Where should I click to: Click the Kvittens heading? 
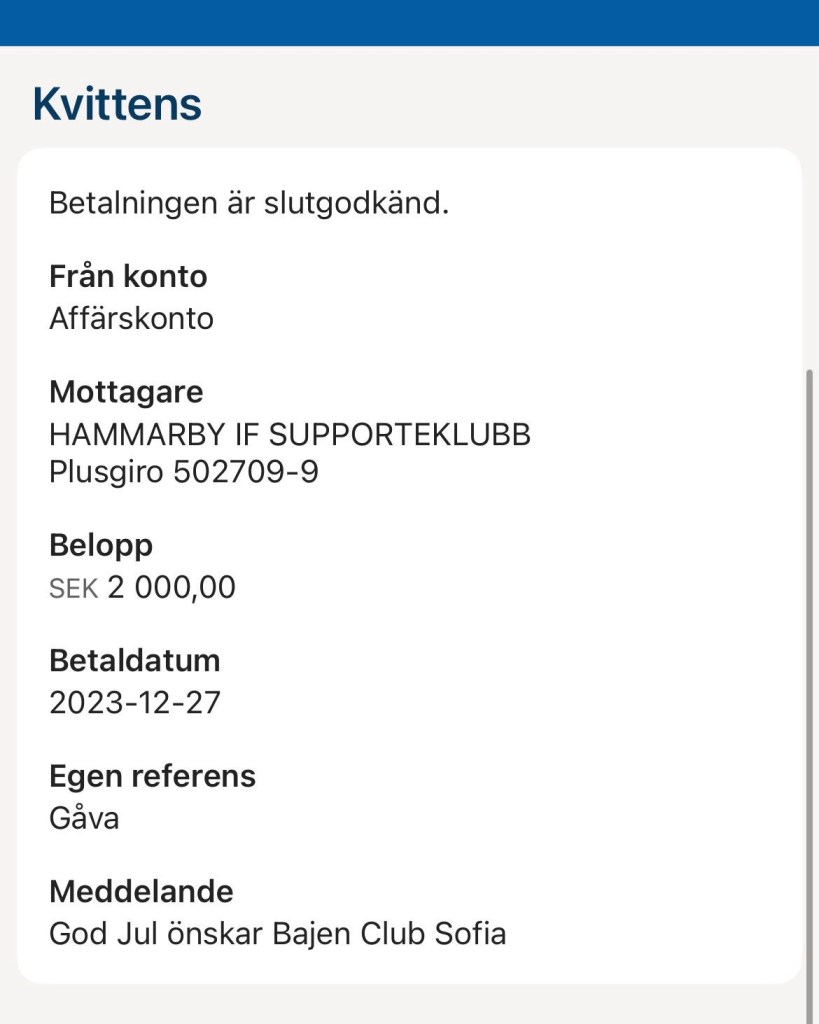click(x=117, y=104)
